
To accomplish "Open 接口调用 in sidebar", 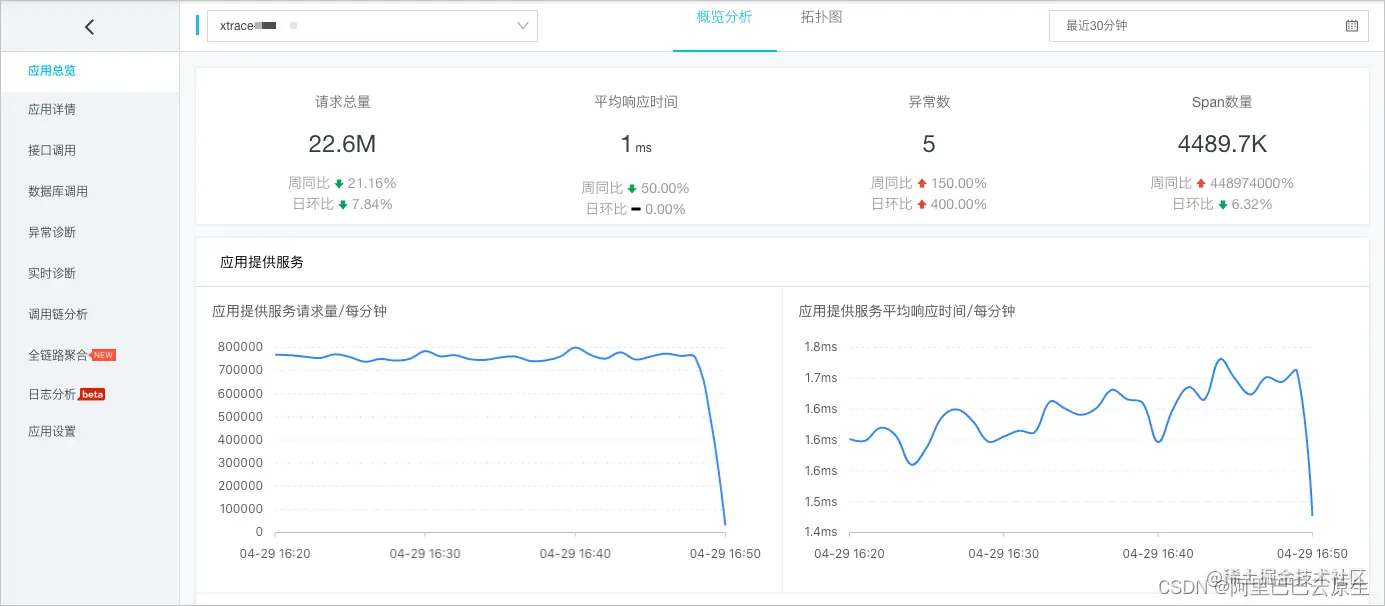I will [x=52, y=150].
